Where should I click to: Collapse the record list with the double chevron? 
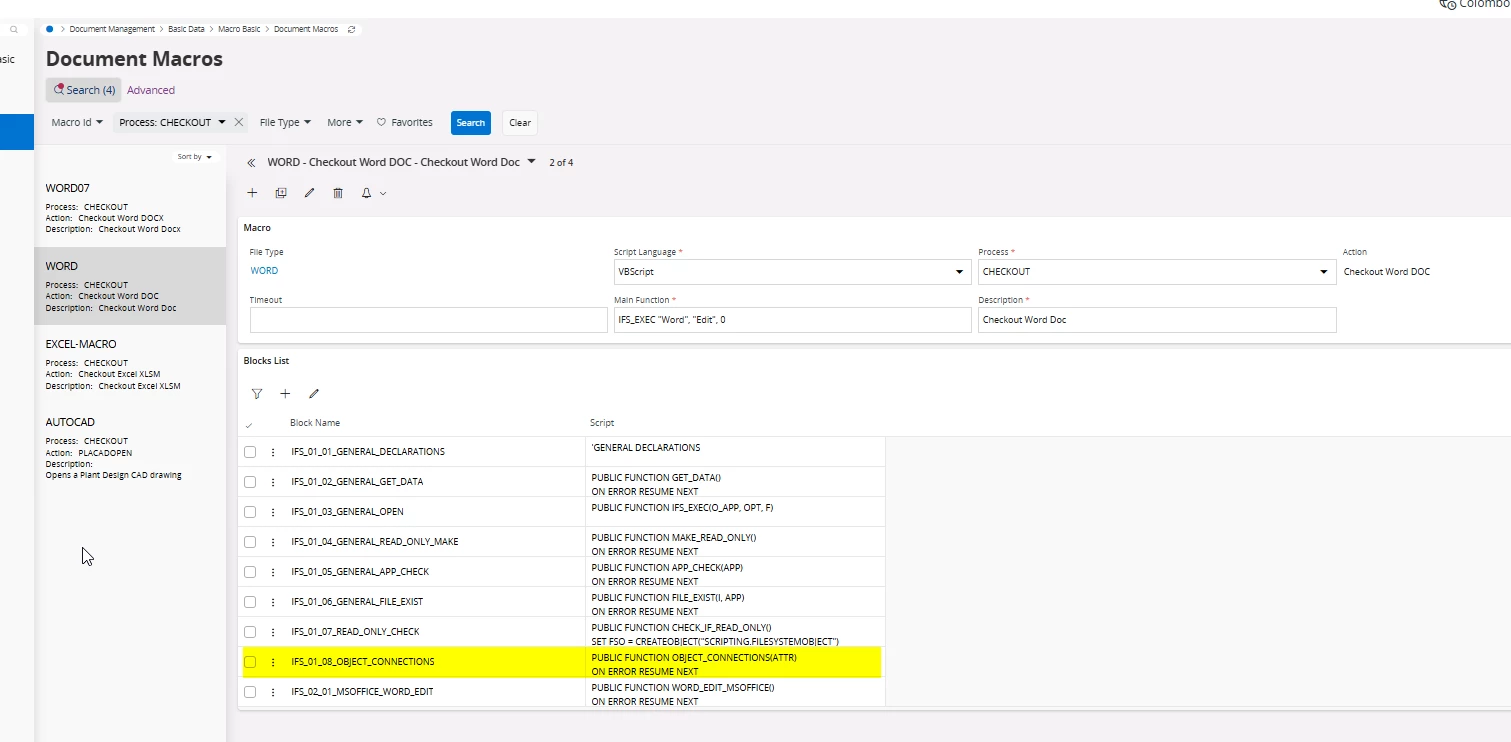pos(251,162)
